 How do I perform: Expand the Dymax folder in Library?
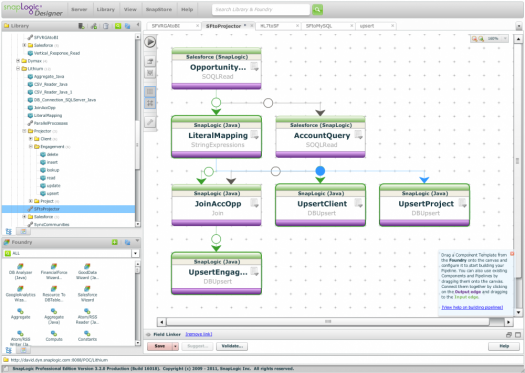[18, 61]
